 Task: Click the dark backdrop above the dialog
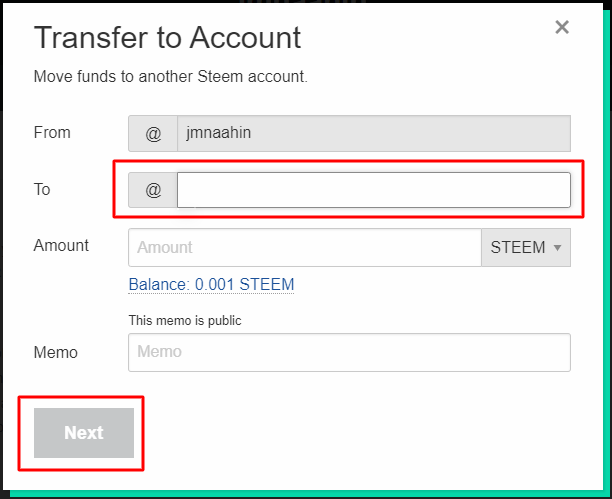pyautogui.click(x=300, y=3)
